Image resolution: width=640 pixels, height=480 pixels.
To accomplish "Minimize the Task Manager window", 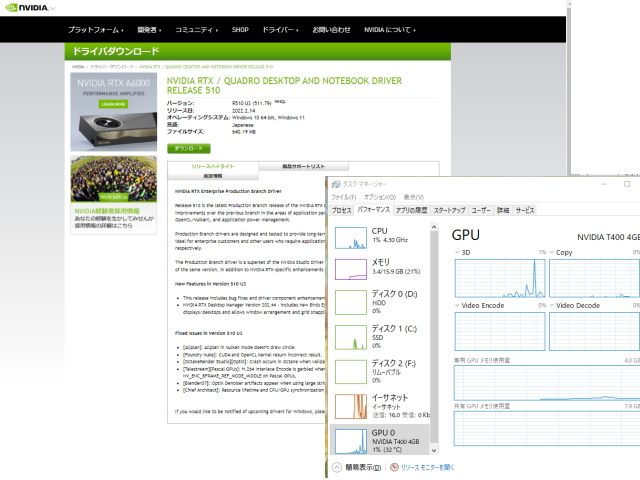I will pos(604,184).
